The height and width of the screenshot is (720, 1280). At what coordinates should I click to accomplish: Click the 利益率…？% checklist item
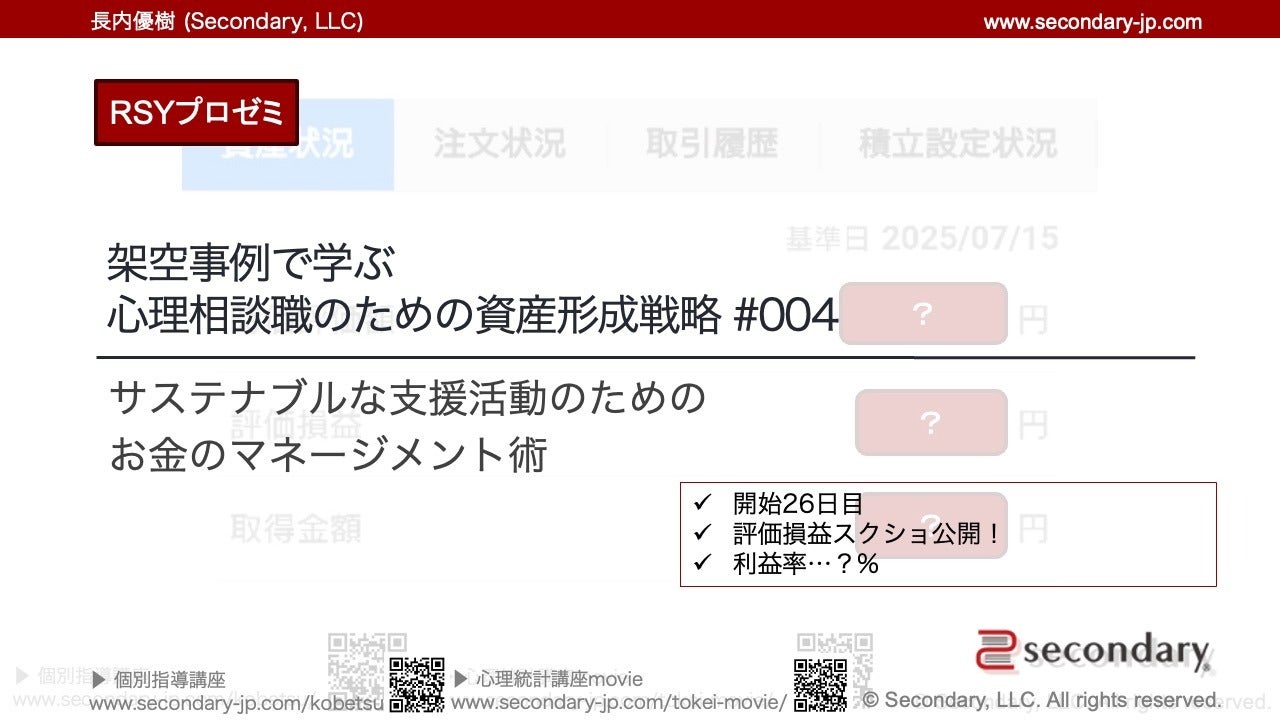point(805,564)
